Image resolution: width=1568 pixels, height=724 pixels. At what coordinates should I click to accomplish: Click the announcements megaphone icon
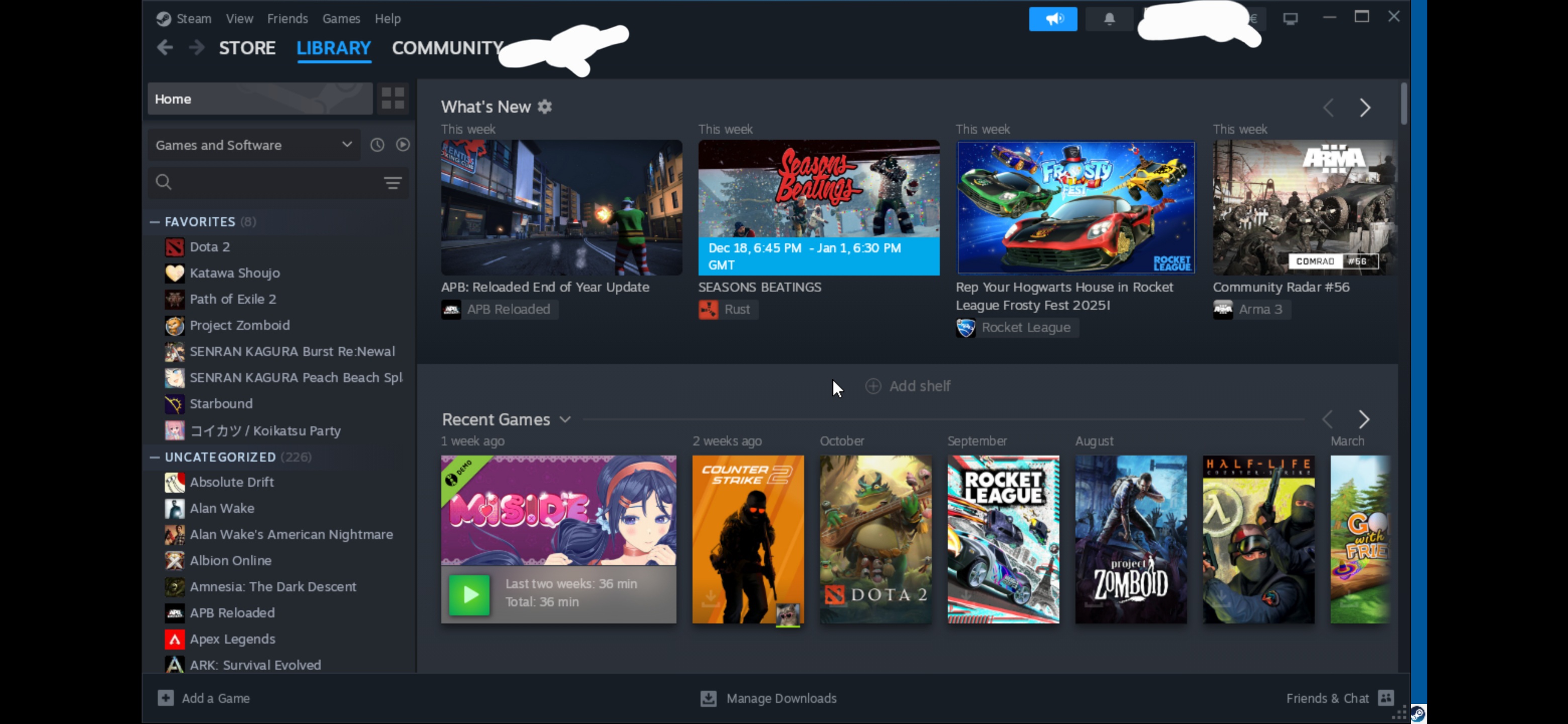1052,18
